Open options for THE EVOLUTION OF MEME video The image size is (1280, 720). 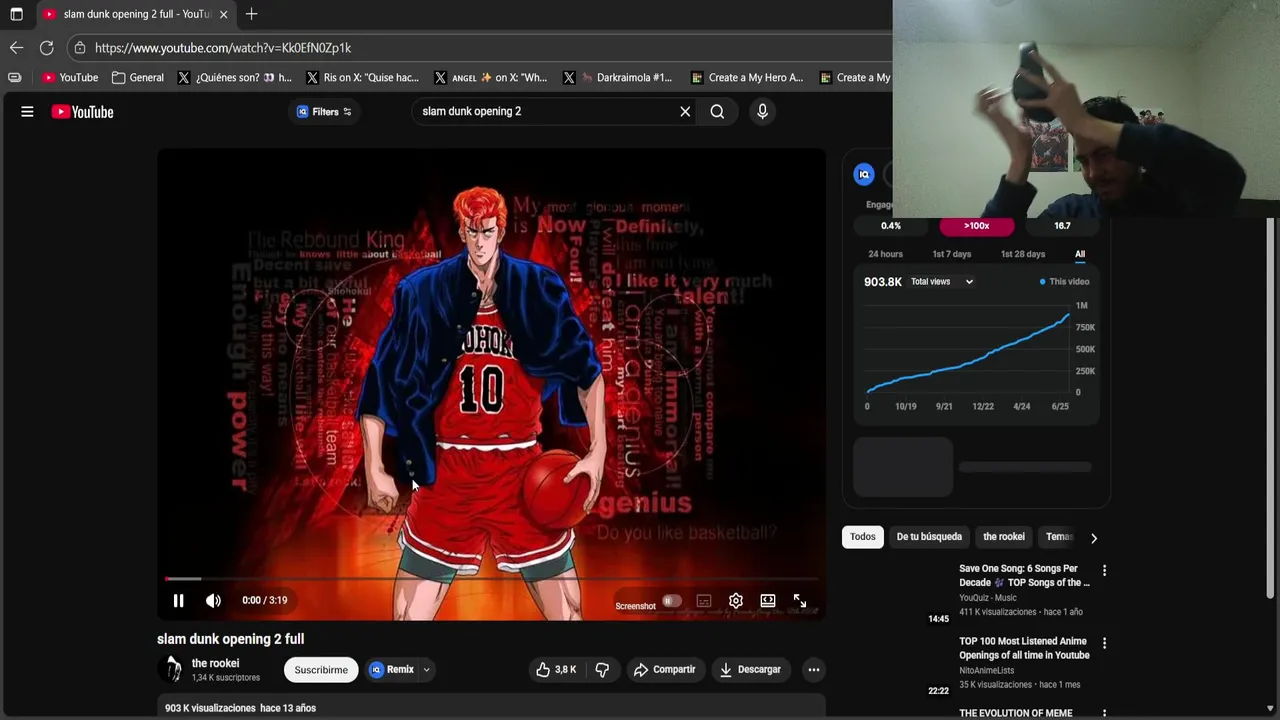[x=1104, y=713]
